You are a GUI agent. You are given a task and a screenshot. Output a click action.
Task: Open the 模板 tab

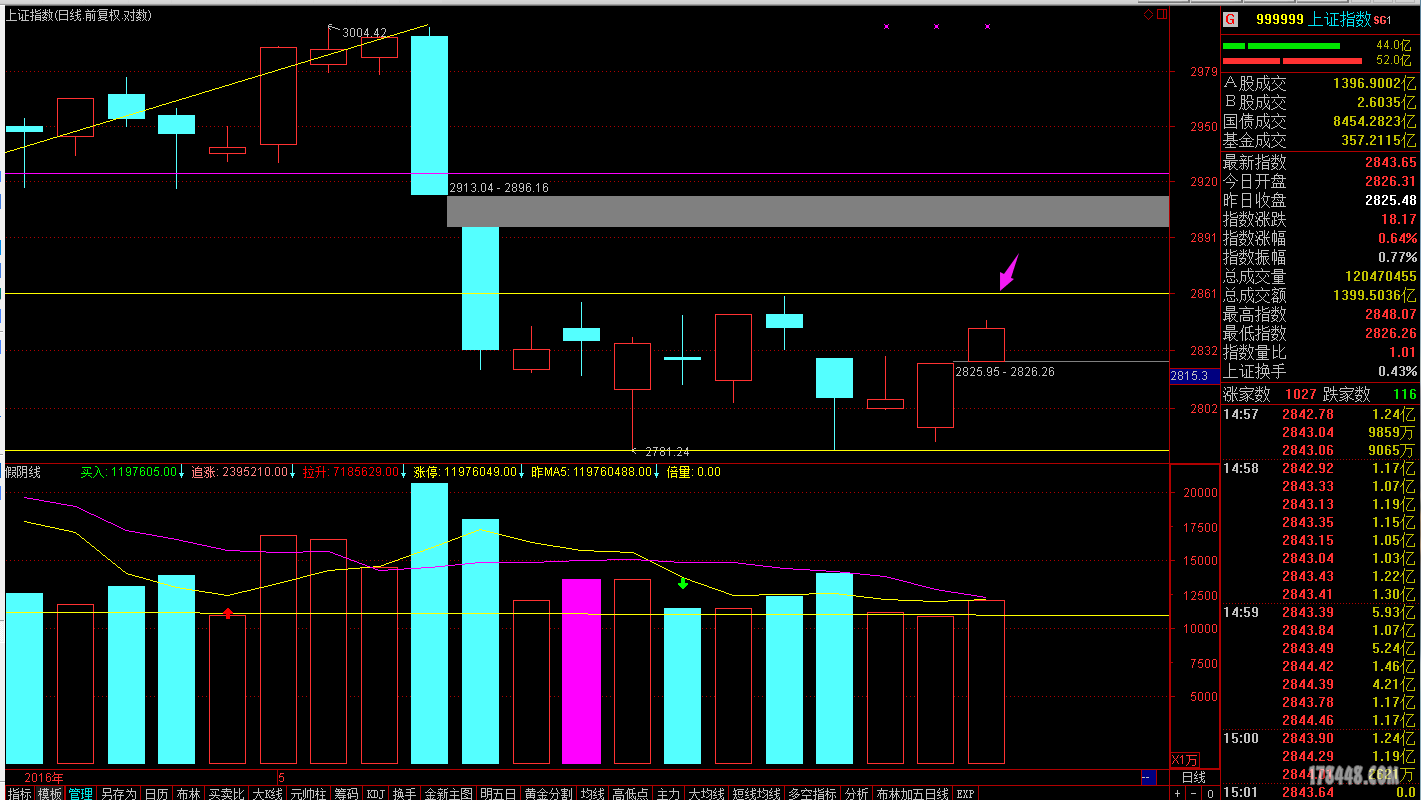50,793
